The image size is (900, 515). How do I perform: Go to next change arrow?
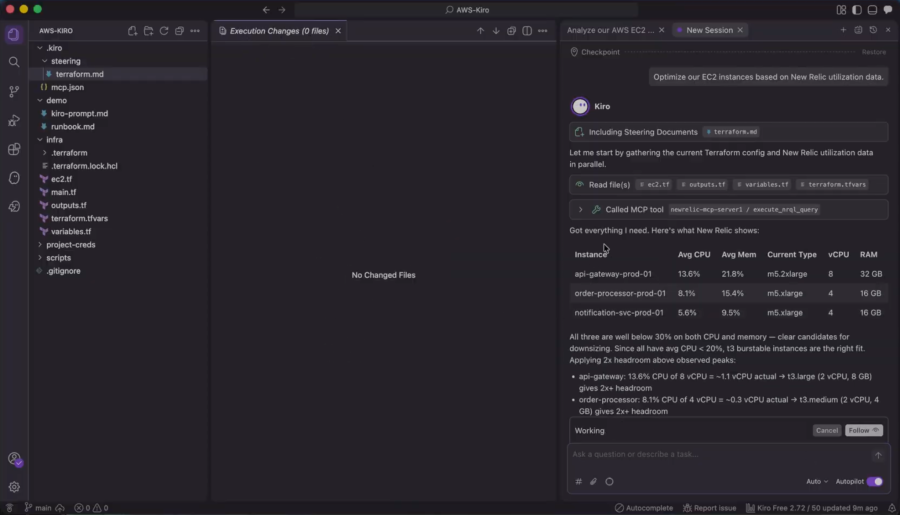(496, 31)
